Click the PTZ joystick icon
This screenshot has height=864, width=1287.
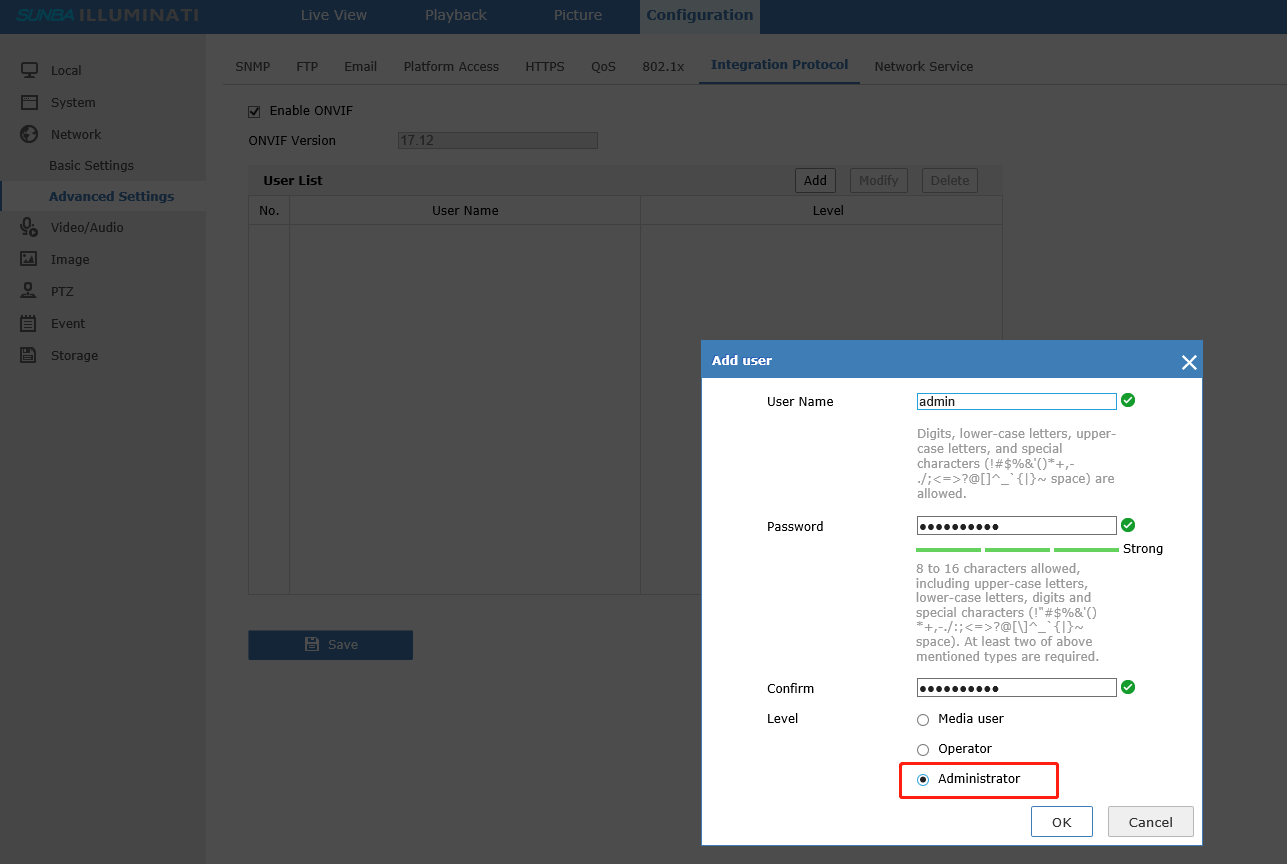point(29,291)
